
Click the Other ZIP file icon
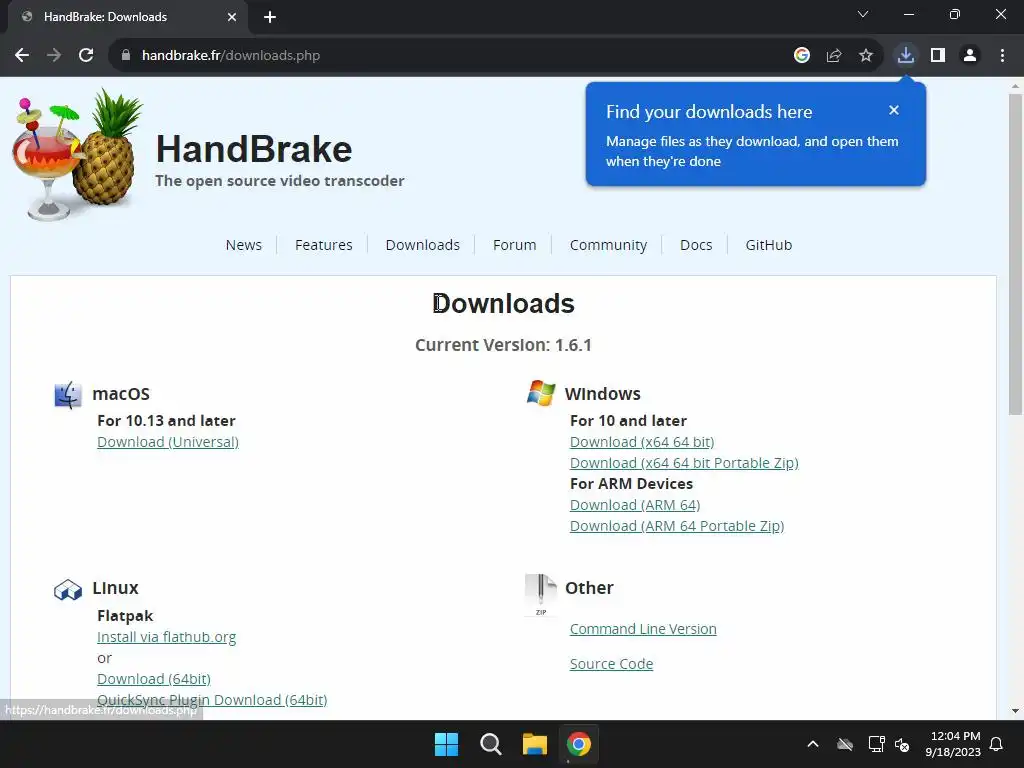[x=541, y=594]
